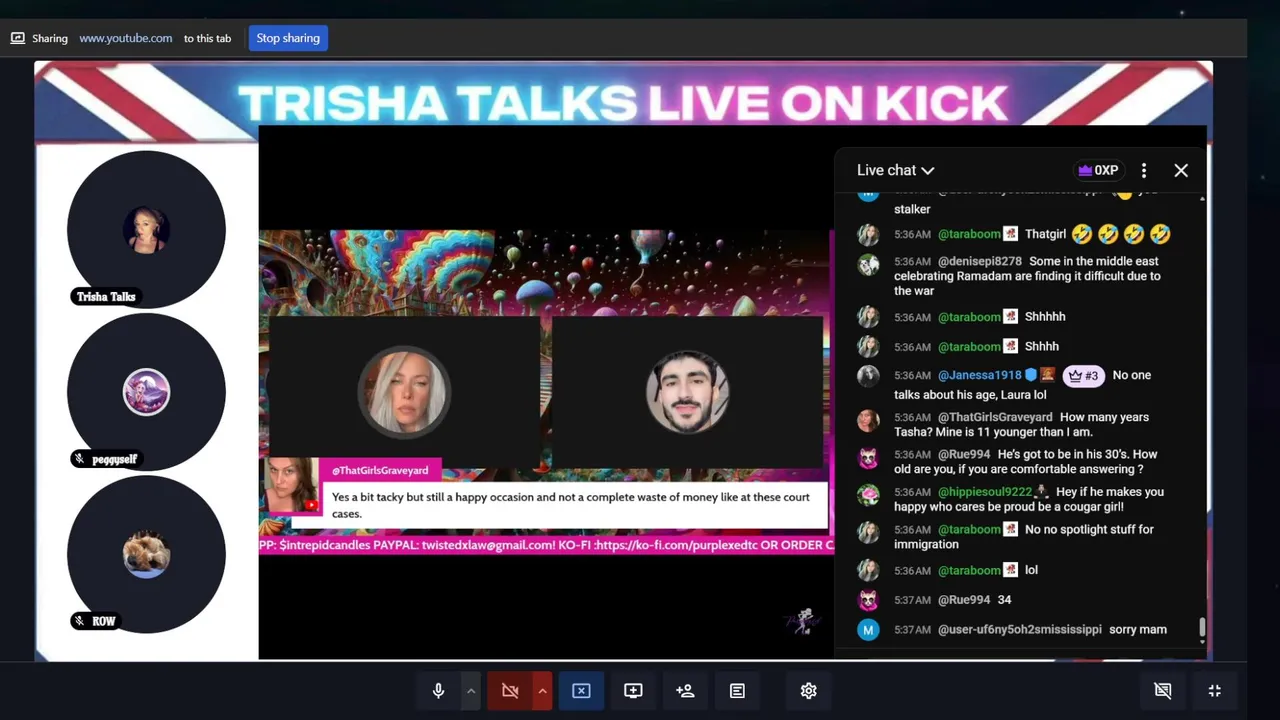This screenshot has height=720, width=1280.
Task: Click the scrolling PayPal ticker text
Action: tap(546, 545)
